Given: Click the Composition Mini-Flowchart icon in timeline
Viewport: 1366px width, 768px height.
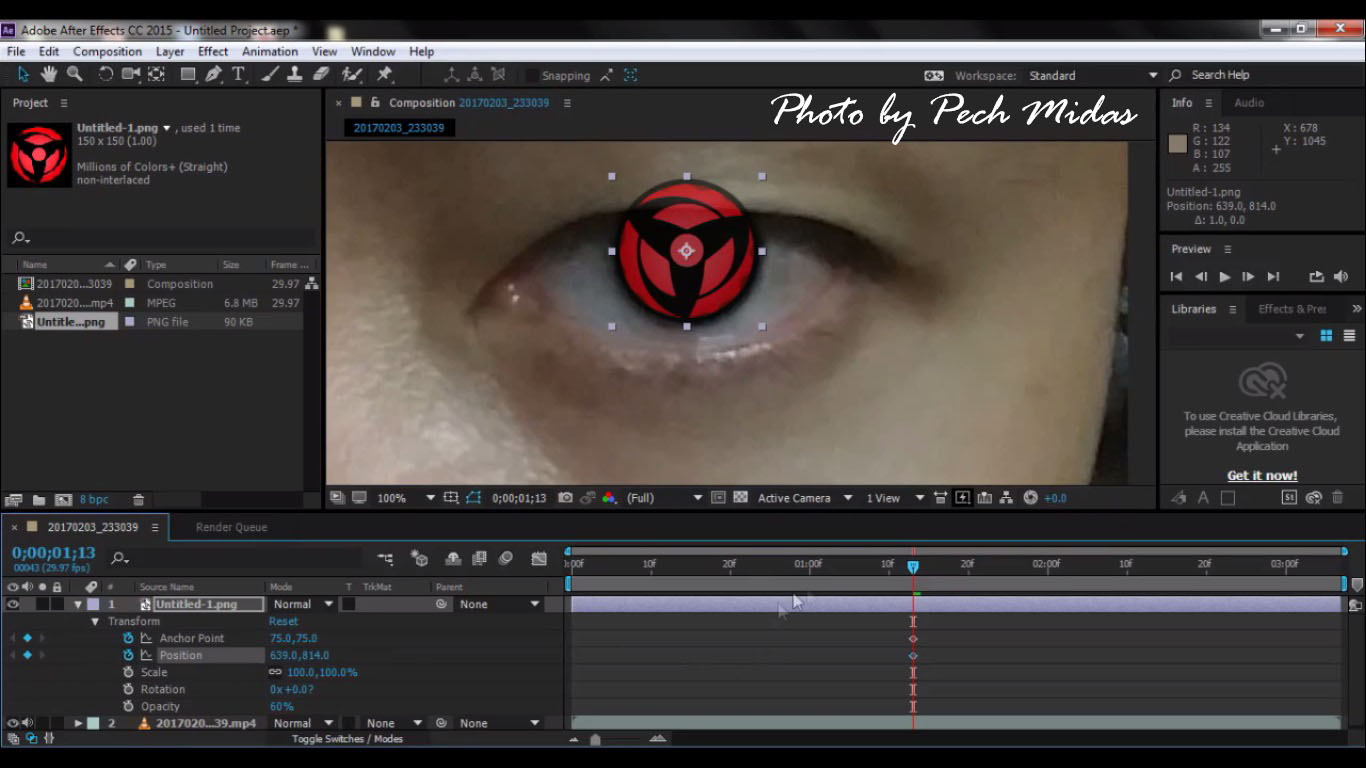Looking at the screenshot, I should pyautogui.click(x=386, y=558).
